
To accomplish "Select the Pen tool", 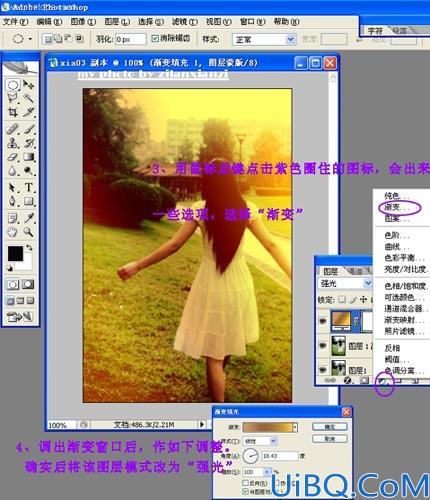I will [13, 201].
